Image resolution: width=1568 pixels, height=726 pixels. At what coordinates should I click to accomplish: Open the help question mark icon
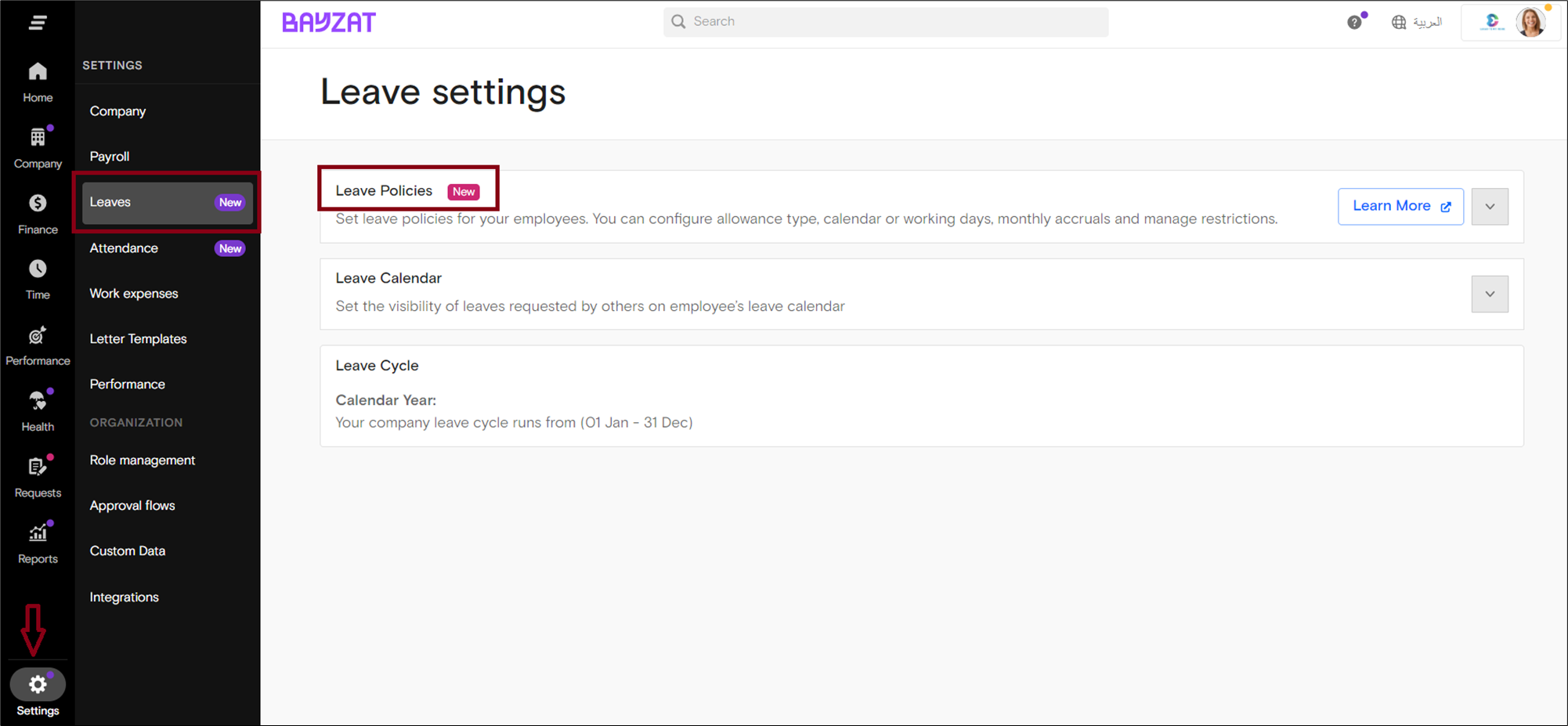coord(1354,22)
